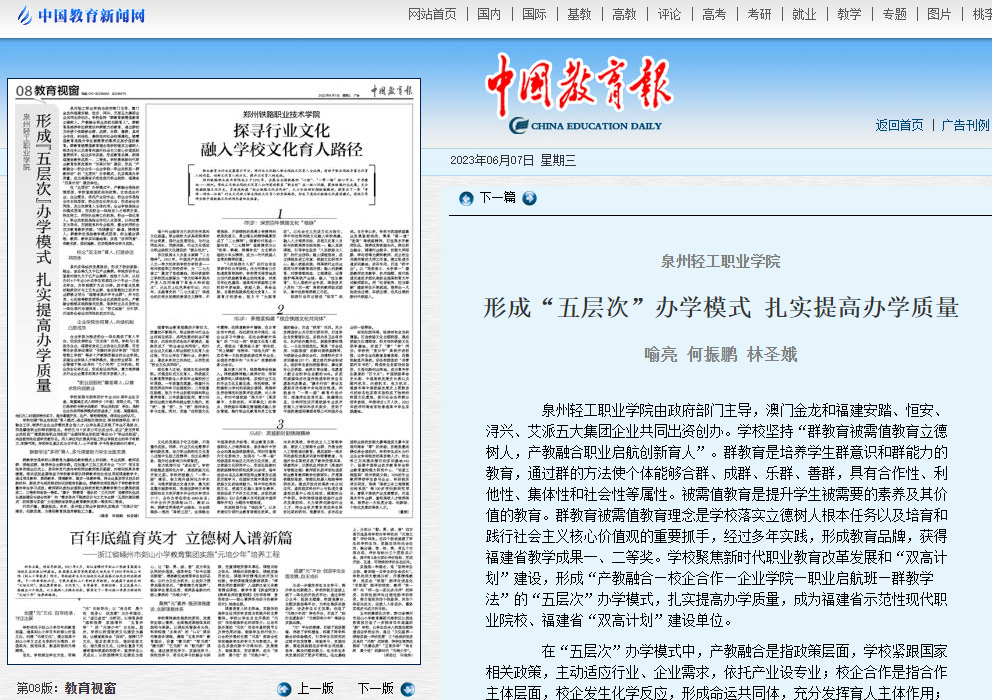Click the vertical 五层次 article in page thumbnail
Screen dimensions: 992x700
[x=43, y=253]
